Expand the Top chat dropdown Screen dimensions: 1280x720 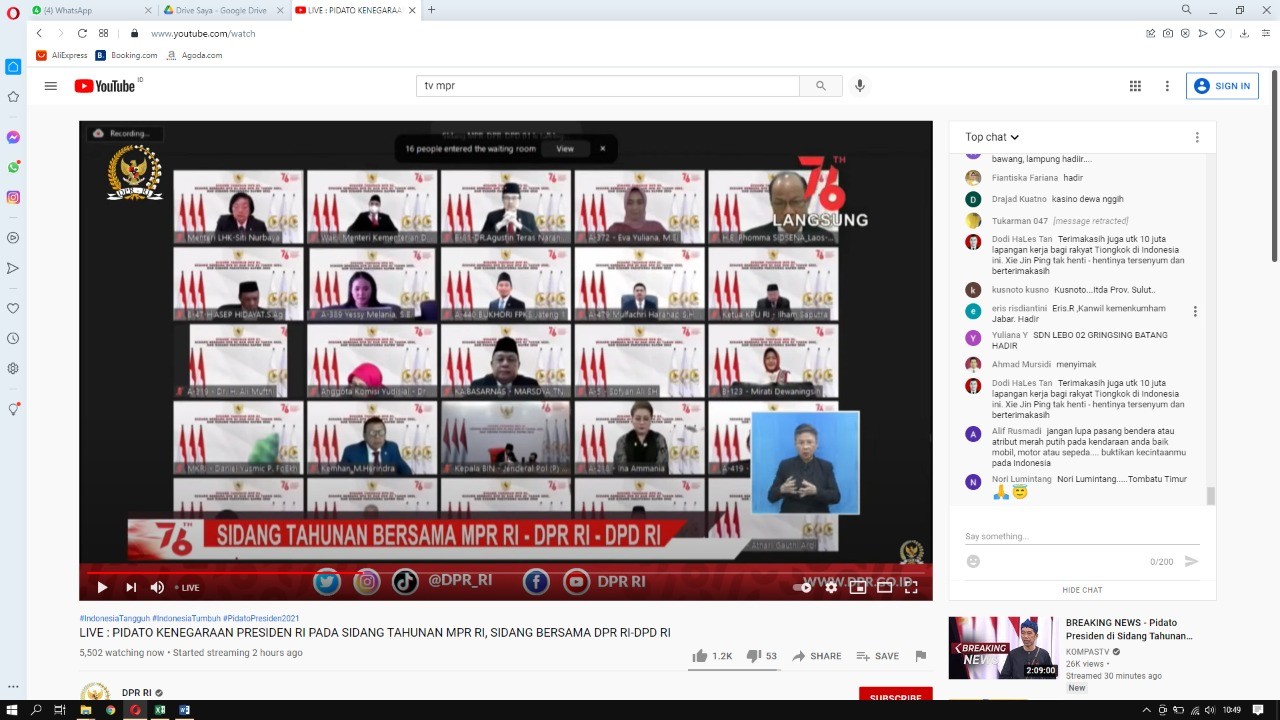992,137
